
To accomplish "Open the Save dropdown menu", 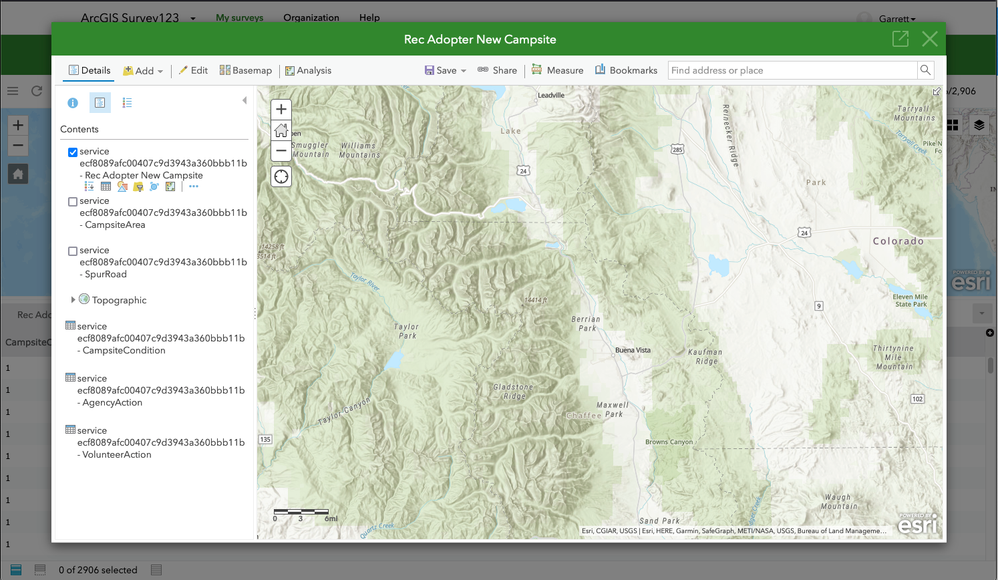I will pyautogui.click(x=446, y=71).
